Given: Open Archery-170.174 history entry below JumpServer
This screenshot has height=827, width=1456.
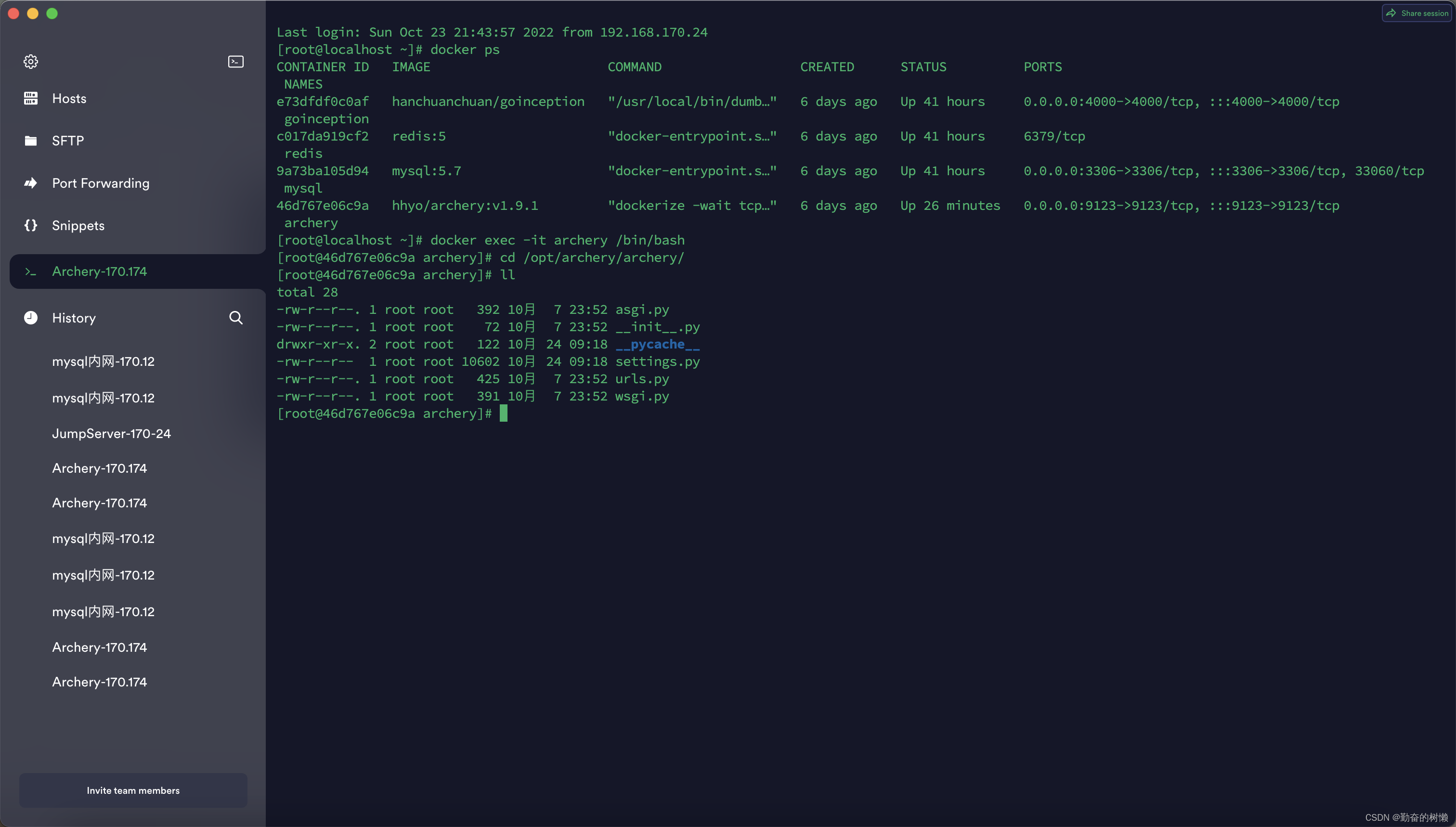Looking at the screenshot, I should coord(99,468).
